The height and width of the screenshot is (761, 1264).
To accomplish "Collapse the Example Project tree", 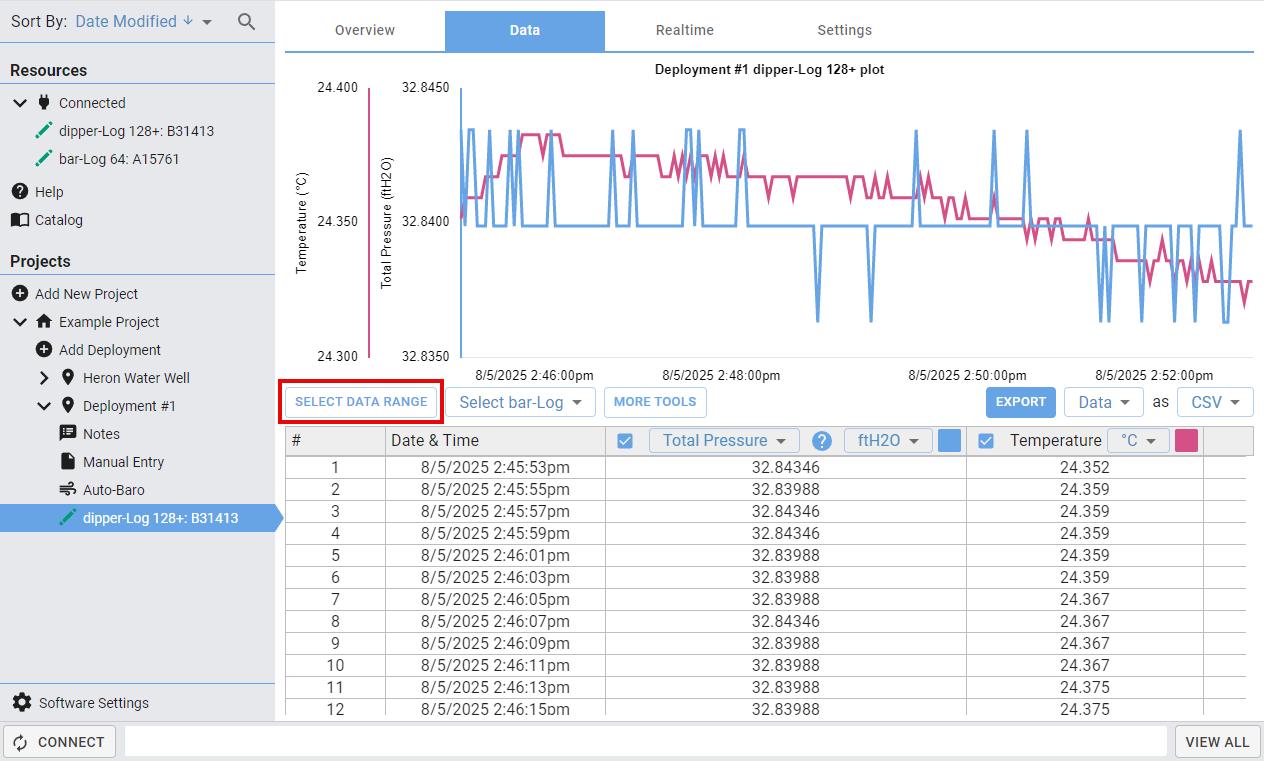I will 20,321.
